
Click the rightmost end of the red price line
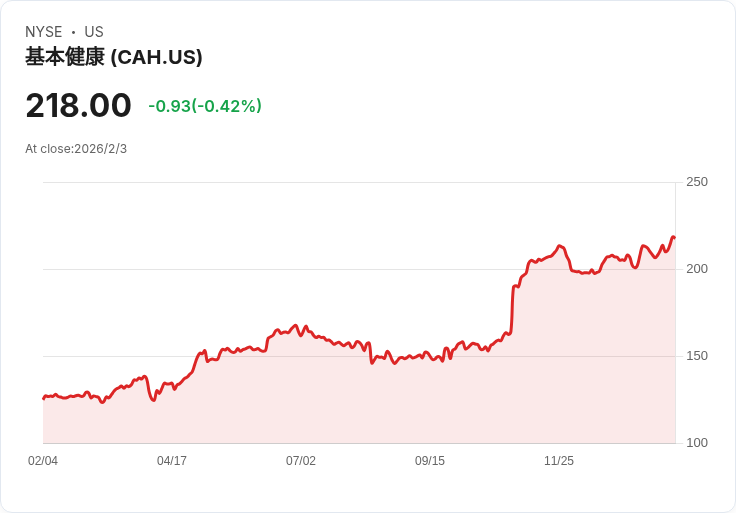pos(674,238)
